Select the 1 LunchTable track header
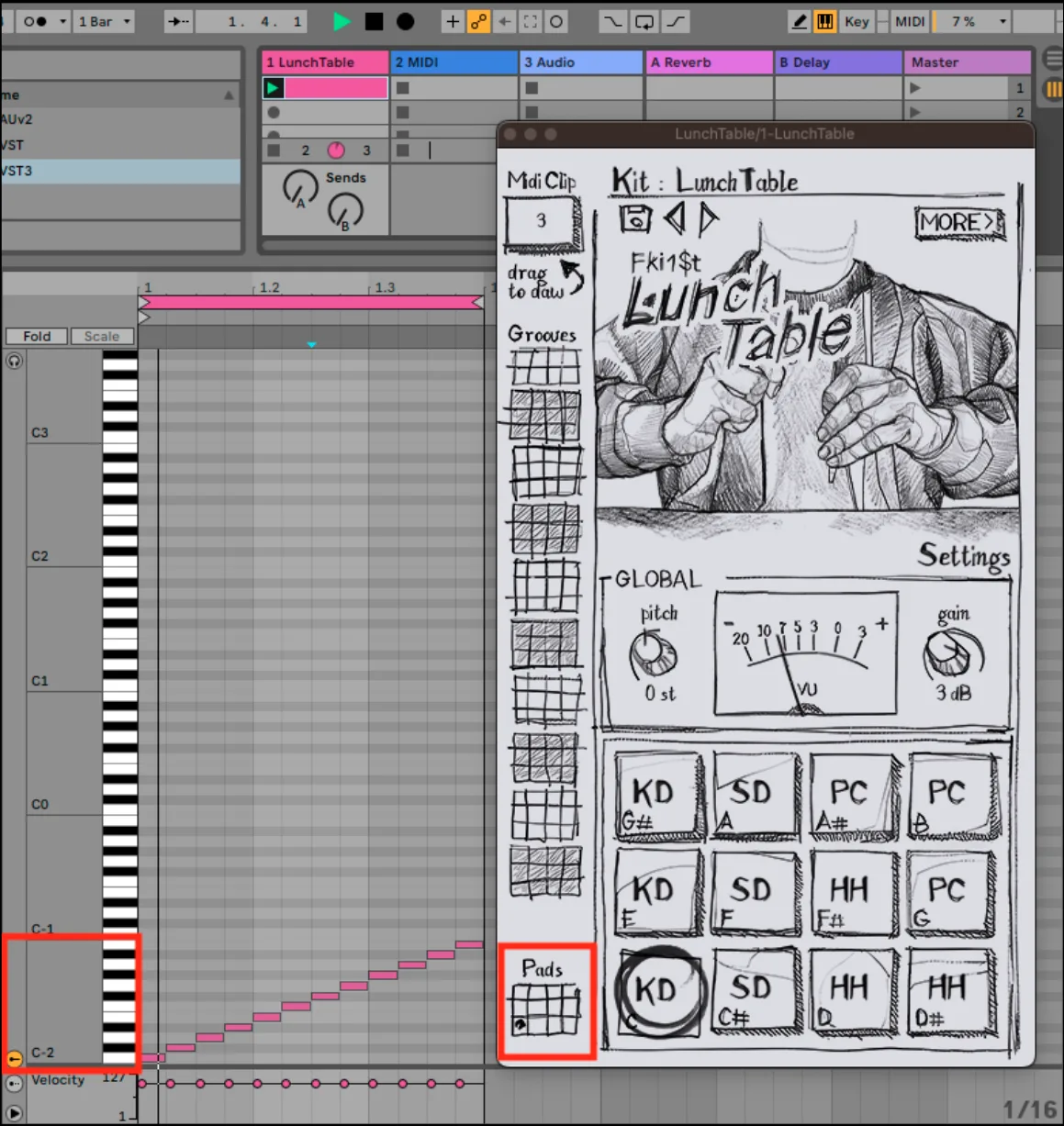The height and width of the screenshot is (1126, 1064). click(325, 62)
